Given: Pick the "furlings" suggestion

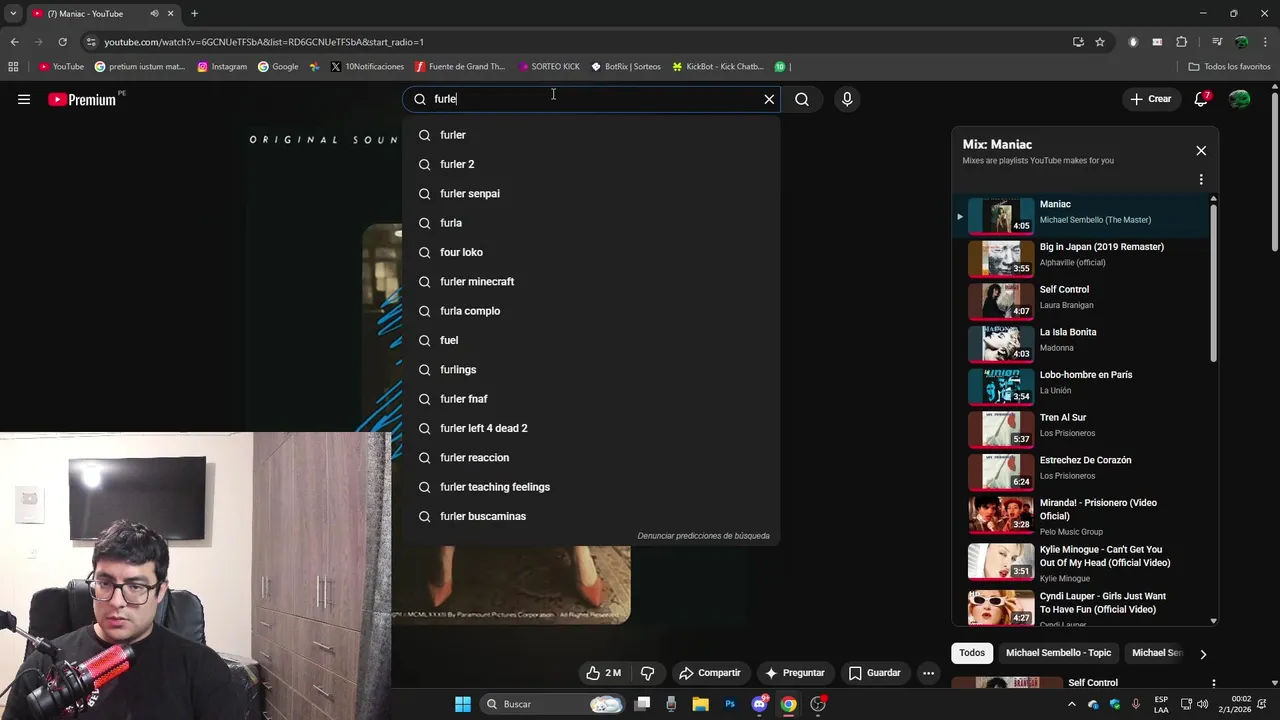Looking at the screenshot, I should tap(591, 370).
